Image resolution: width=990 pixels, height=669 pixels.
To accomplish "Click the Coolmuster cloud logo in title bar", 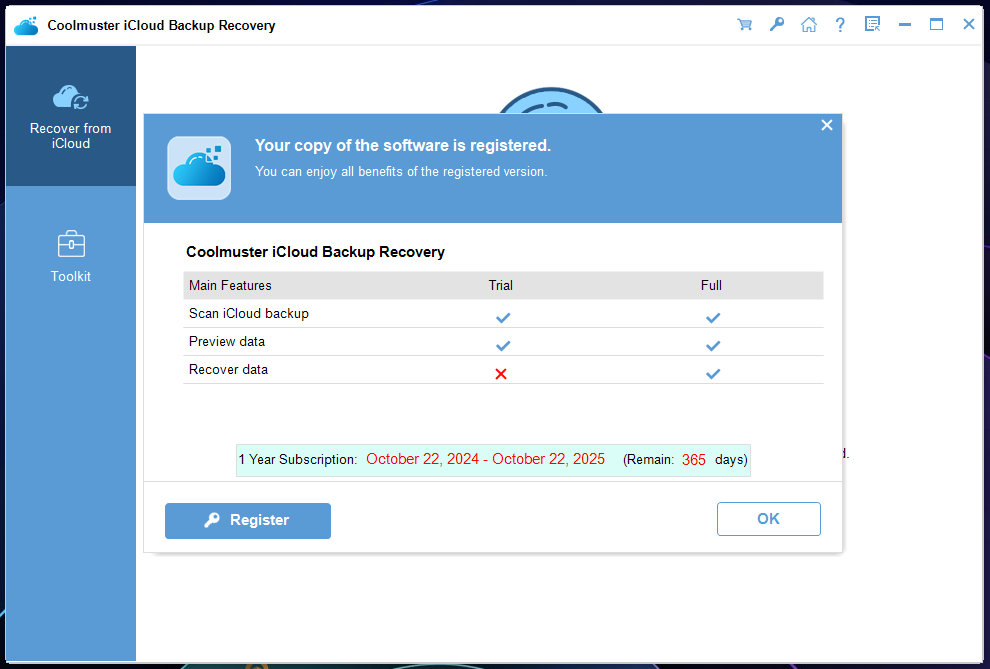I will click(26, 25).
